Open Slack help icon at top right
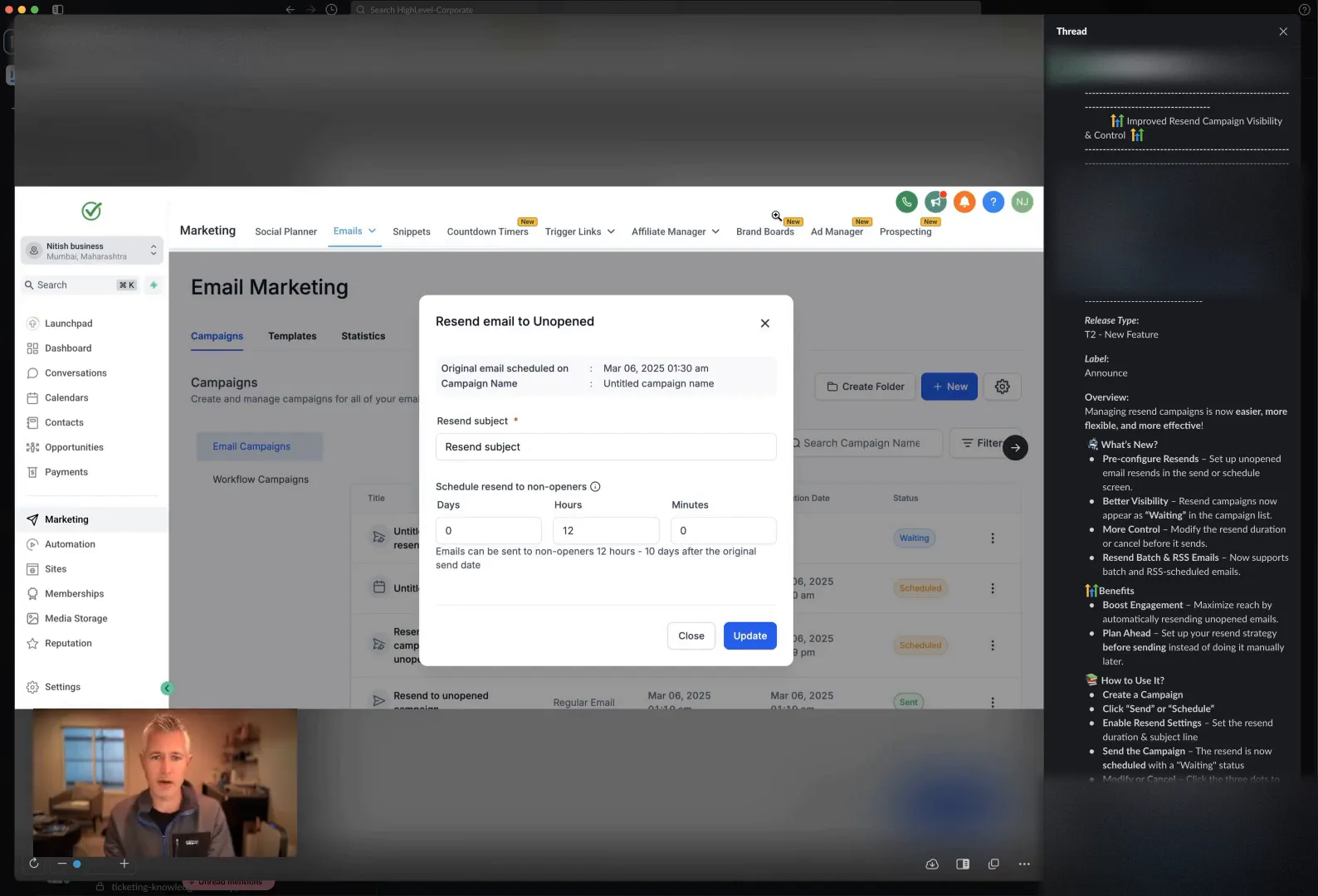The image size is (1318, 896). 1304,10
